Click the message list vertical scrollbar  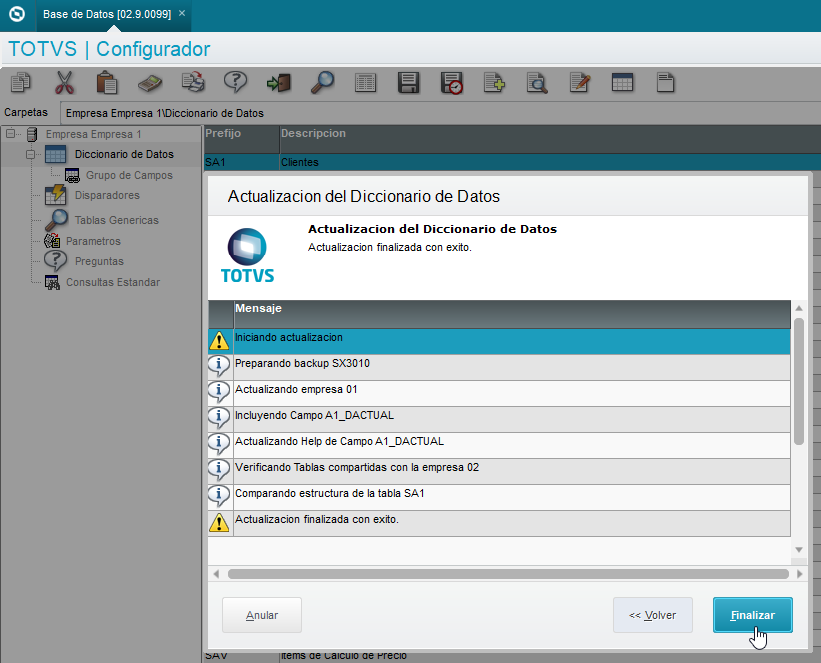tap(798, 381)
